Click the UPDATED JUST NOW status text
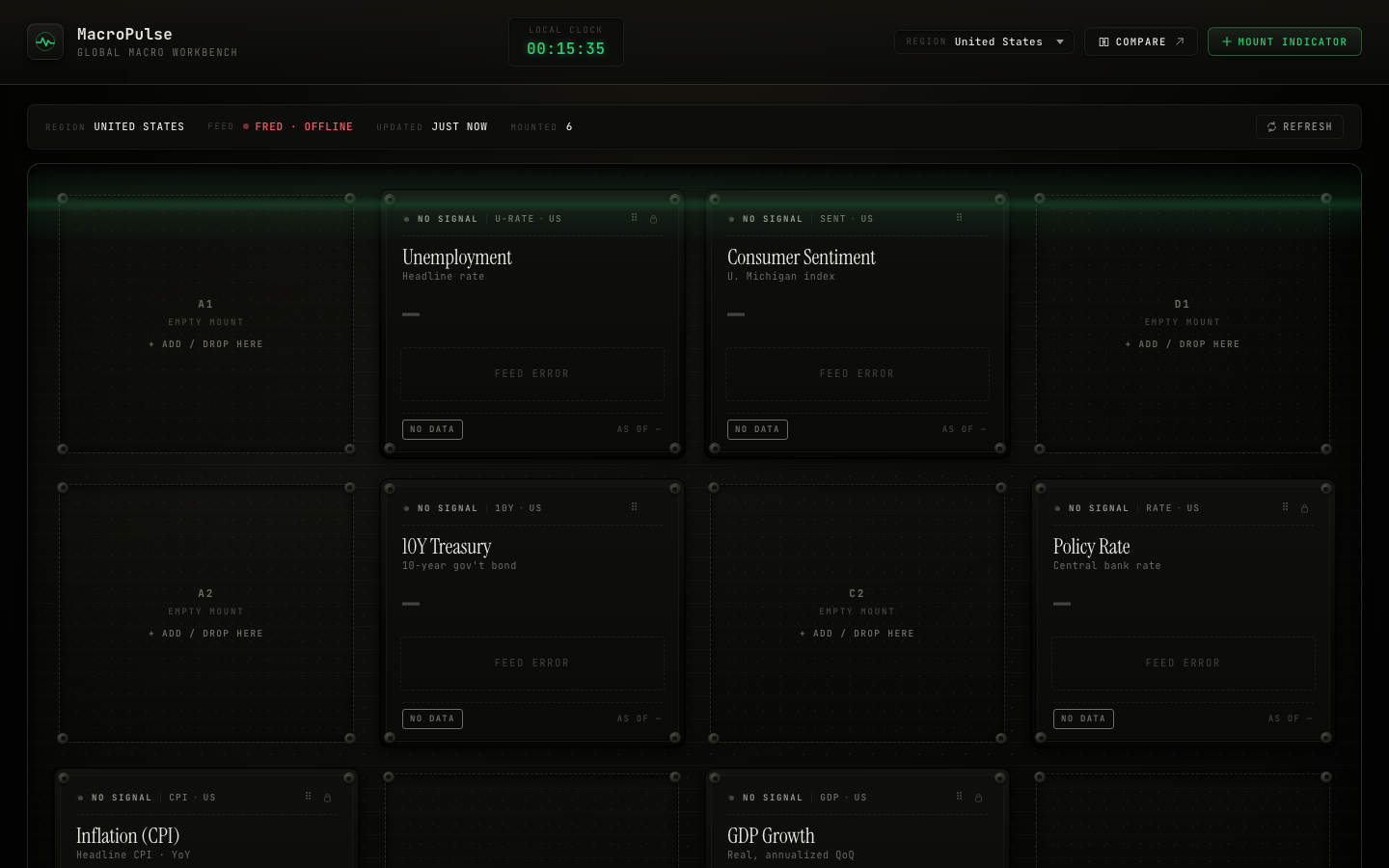The width and height of the screenshot is (1389, 868). click(x=432, y=127)
